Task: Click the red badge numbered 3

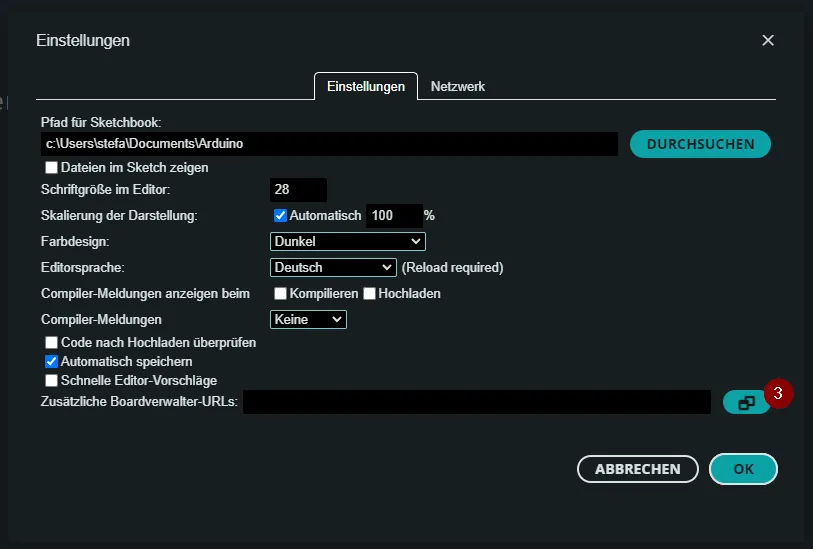Action: [x=778, y=393]
